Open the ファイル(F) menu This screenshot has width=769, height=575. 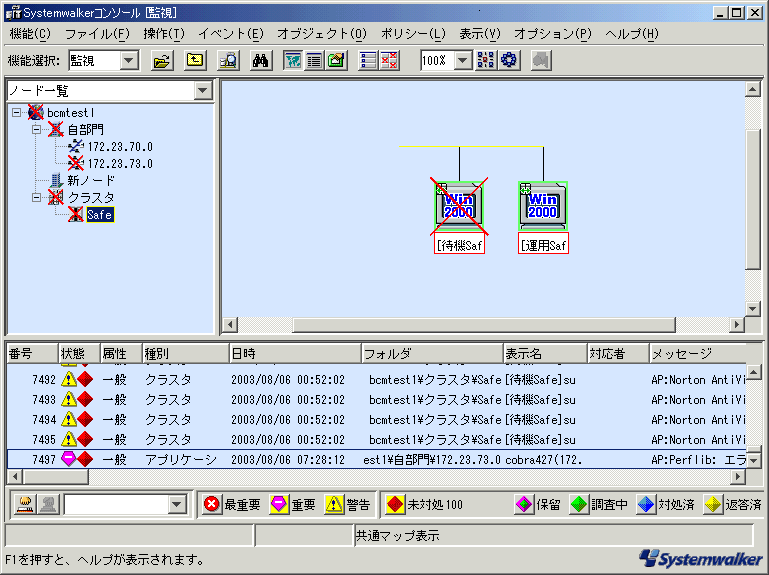(97, 34)
